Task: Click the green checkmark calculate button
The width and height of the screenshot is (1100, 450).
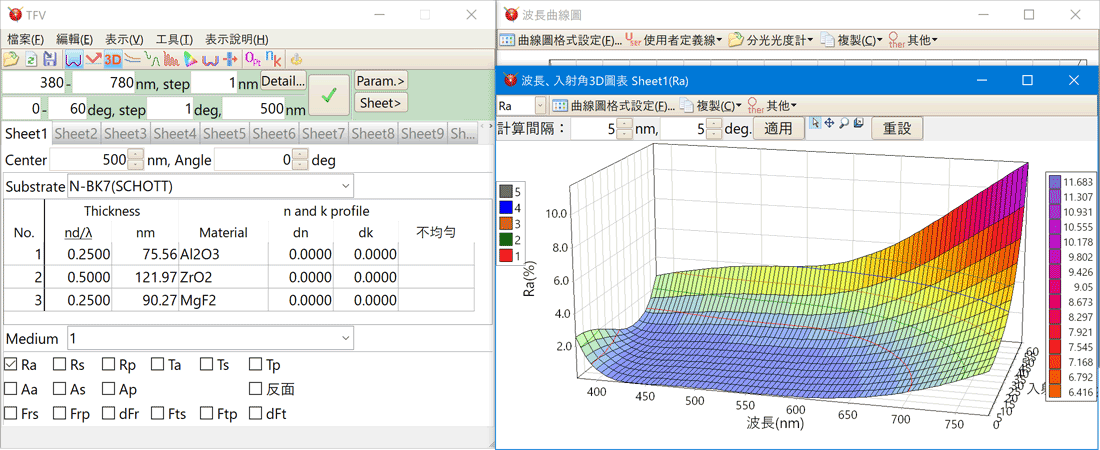Action: [x=328, y=95]
